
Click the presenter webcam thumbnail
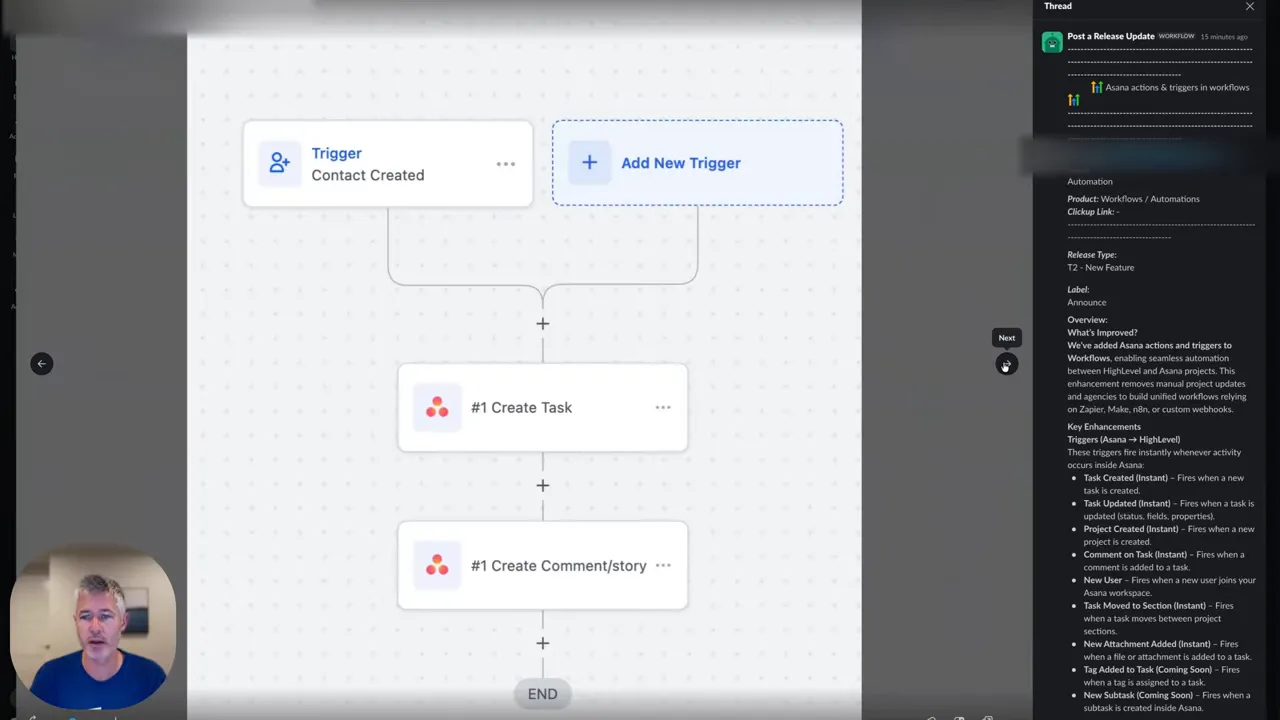(x=93, y=628)
